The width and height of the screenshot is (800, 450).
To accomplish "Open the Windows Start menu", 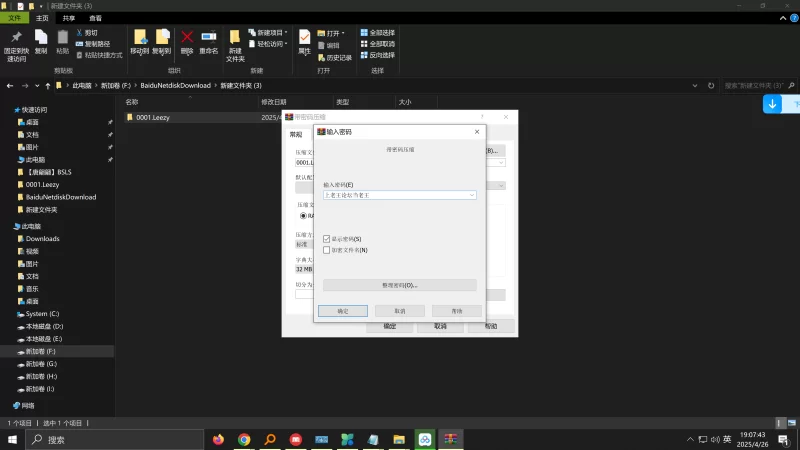I will 12,439.
